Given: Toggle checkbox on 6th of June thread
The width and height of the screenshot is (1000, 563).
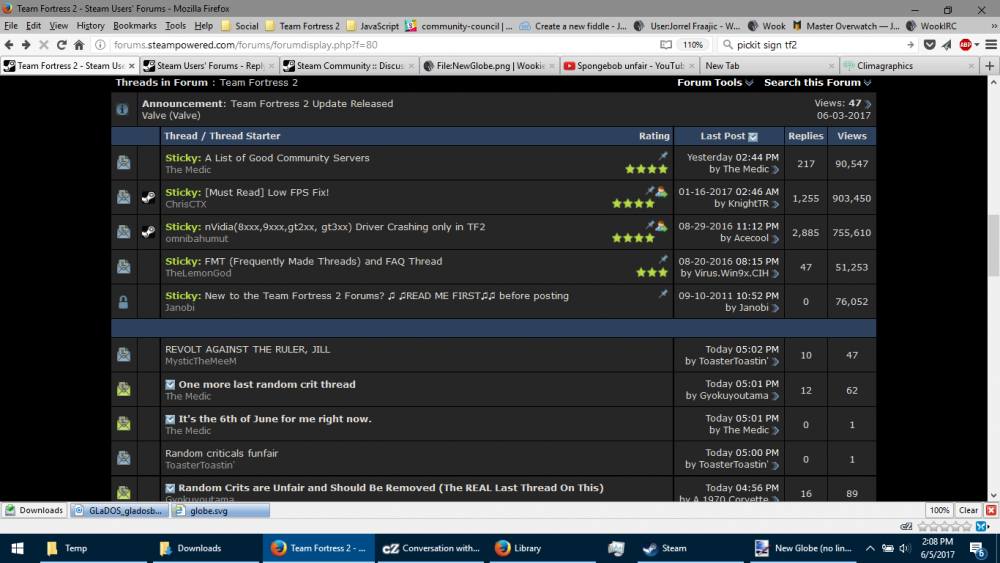Looking at the screenshot, I should (170, 420).
